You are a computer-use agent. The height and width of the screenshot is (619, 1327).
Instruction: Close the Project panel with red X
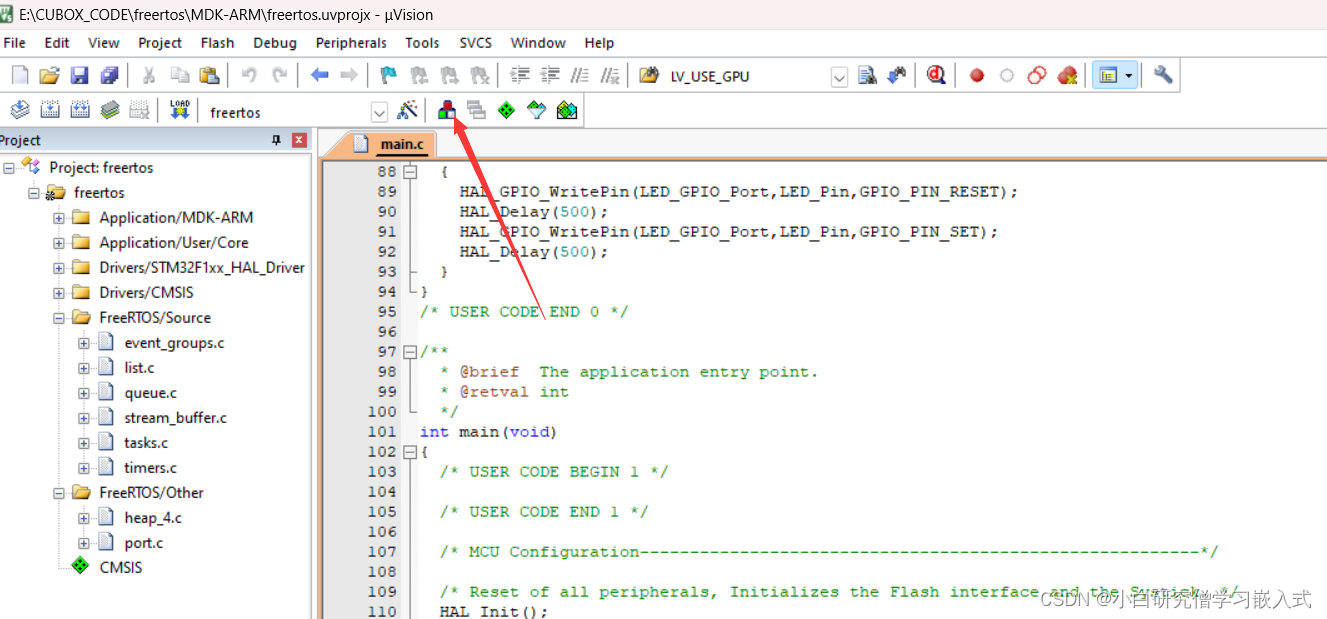pos(298,141)
